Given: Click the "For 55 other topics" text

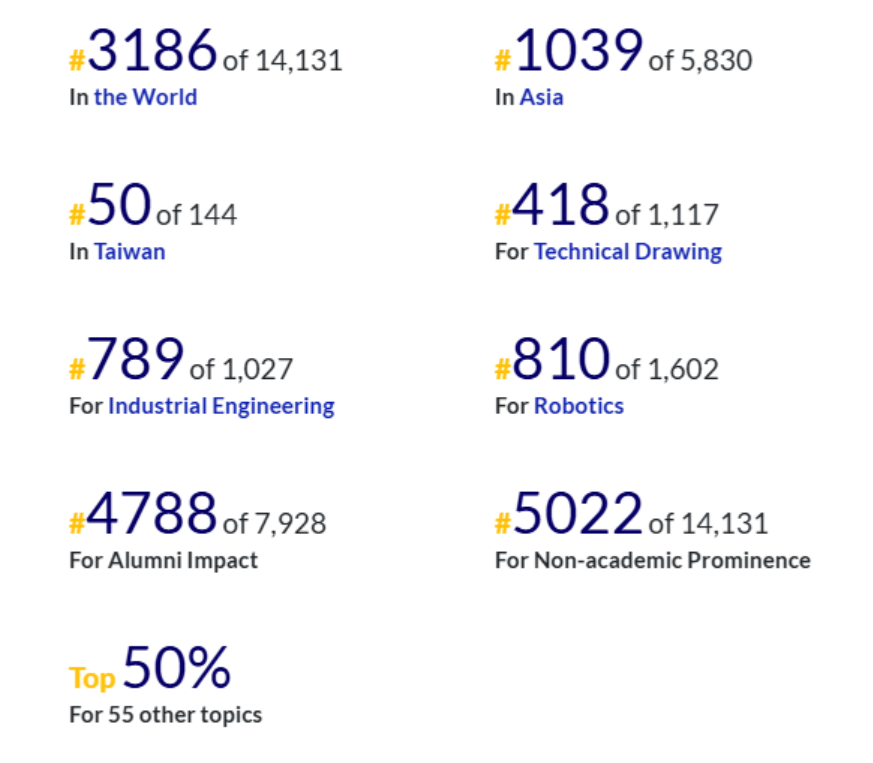Looking at the screenshot, I should [x=165, y=715].
